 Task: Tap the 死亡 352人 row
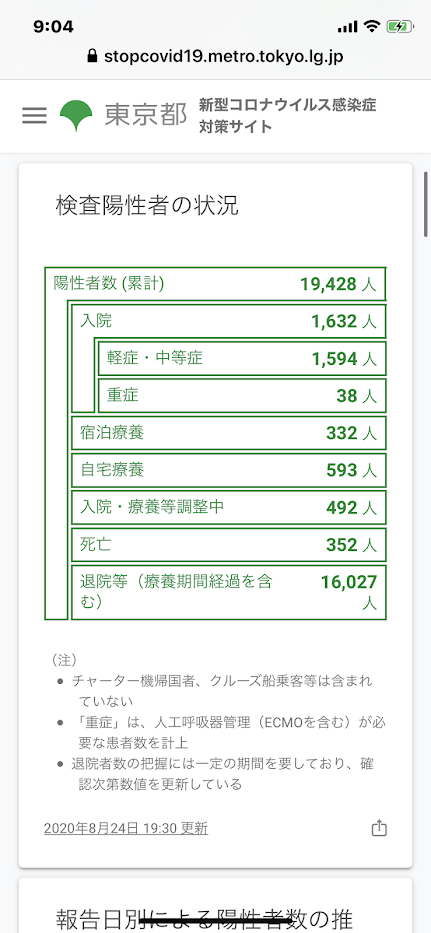pos(229,544)
